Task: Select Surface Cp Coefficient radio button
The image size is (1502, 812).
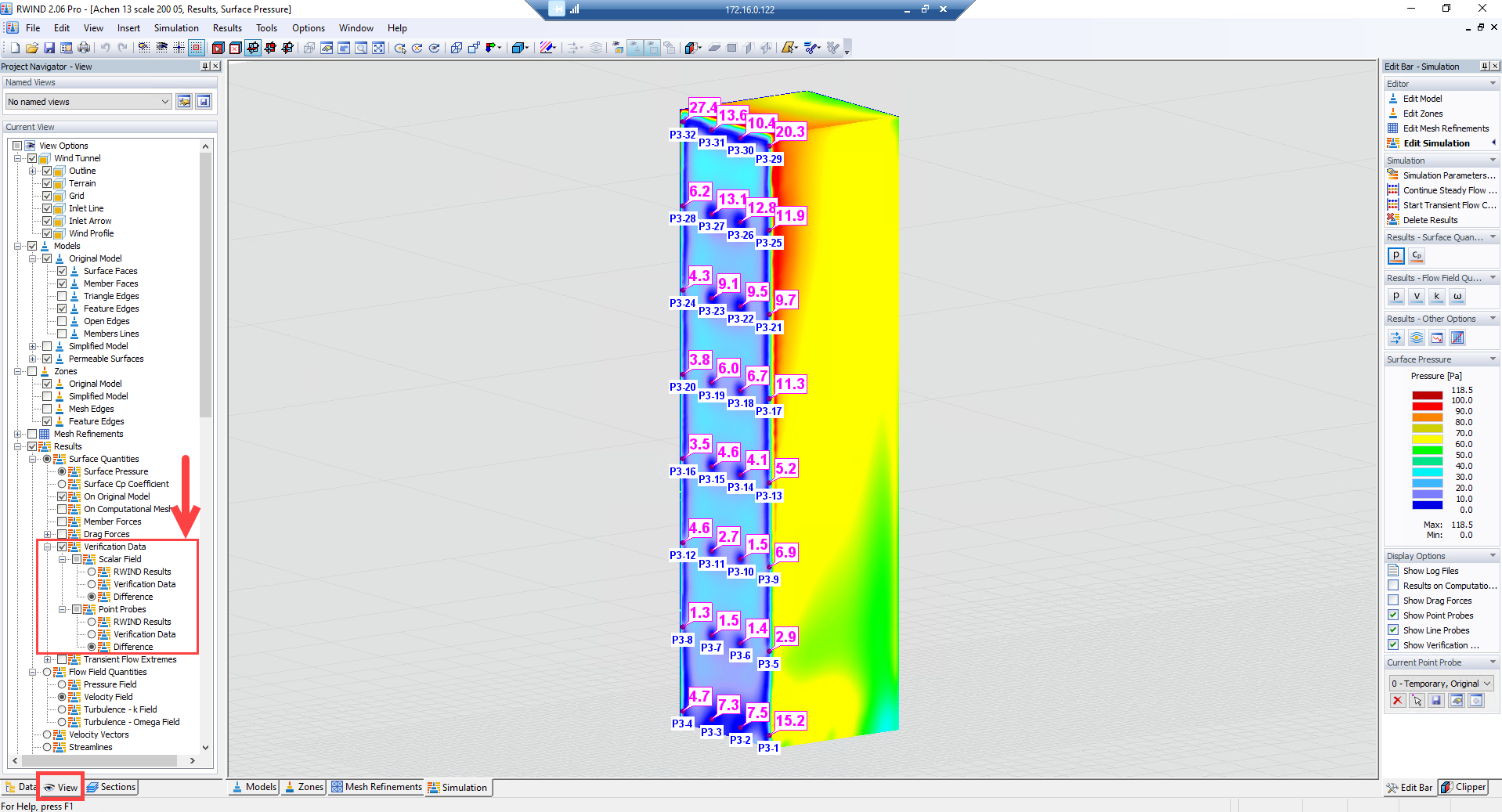Action: pyautogui.click(x=62, y=484)
